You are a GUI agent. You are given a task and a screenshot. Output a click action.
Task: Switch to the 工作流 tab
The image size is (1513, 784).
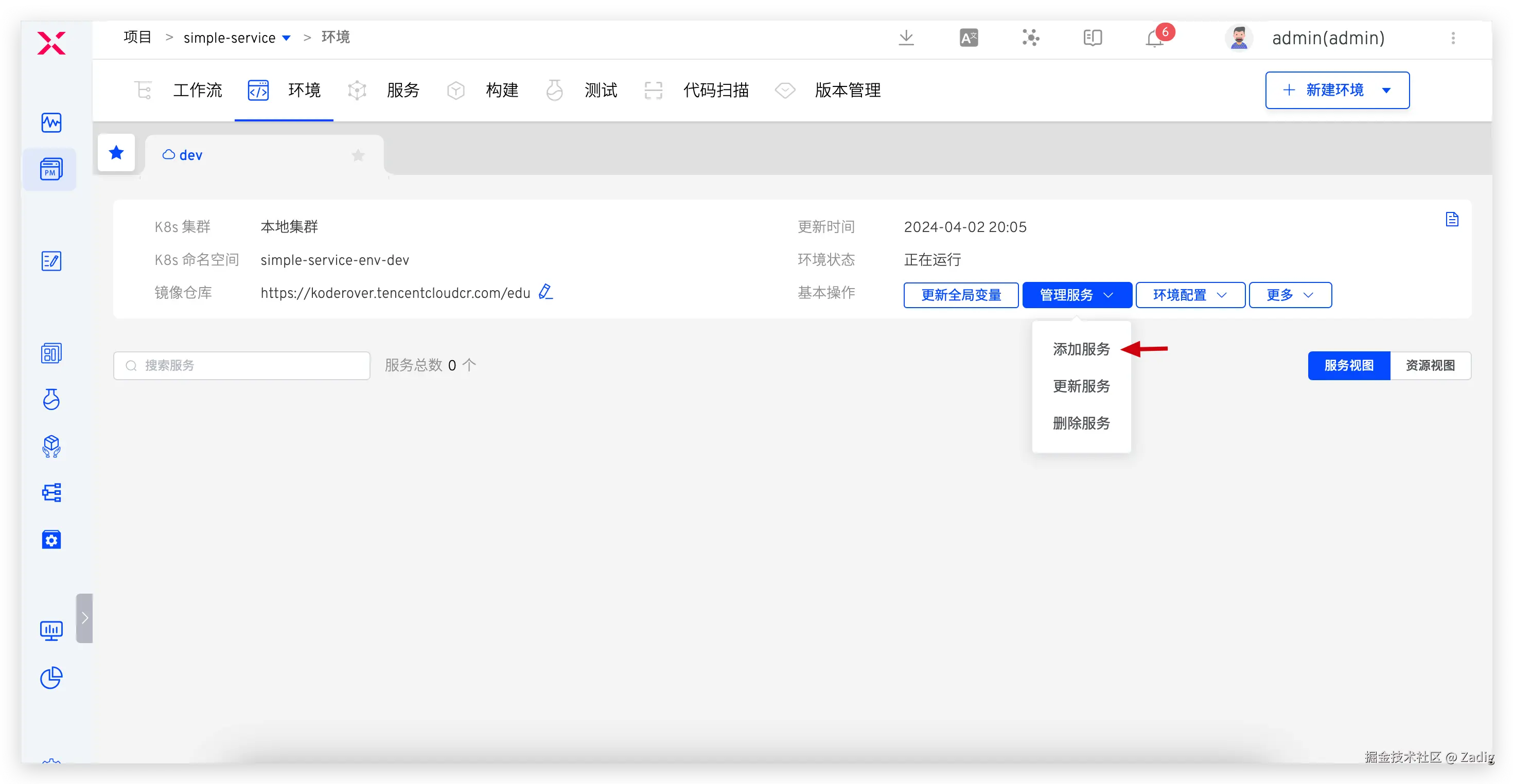click(197, 91)
